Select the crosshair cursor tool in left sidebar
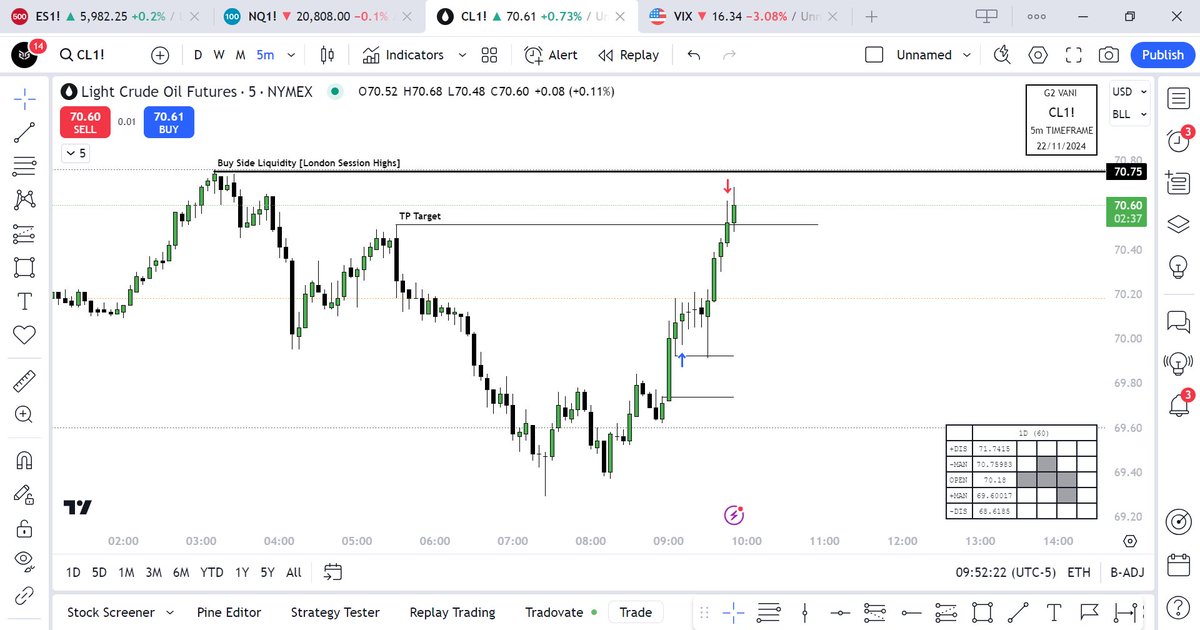This screenshot has height=630, width=1200. (25, 97)
